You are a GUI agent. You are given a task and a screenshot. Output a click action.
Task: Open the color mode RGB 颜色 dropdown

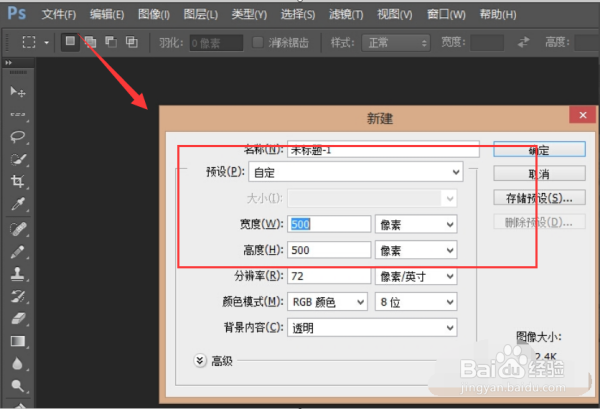(x=327, y=302)
